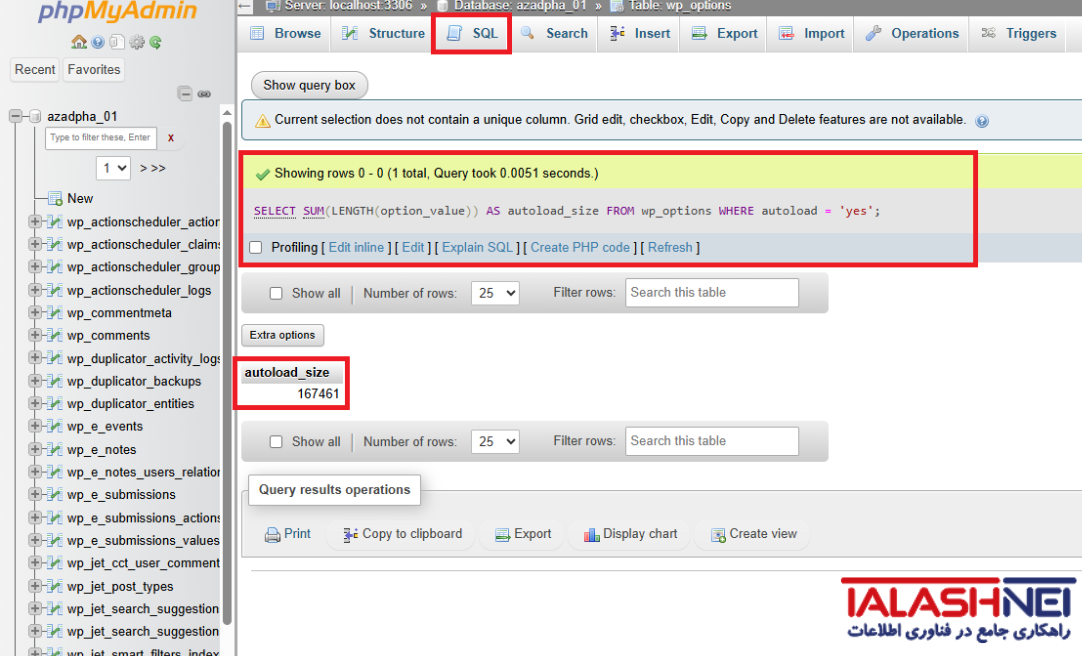Click the table icon beside wp_e_submissions

click(x=55, y=495)
